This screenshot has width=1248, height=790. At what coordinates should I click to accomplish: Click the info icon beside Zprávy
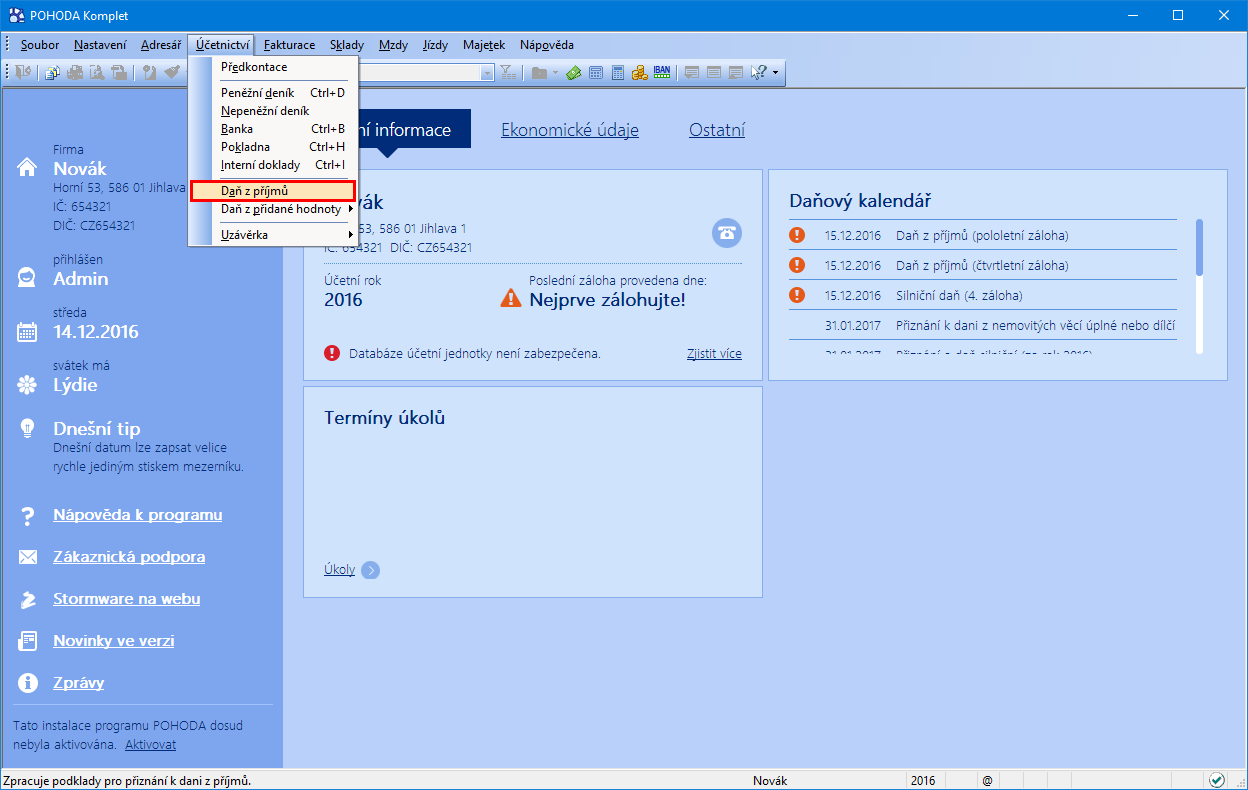[28, 683]
